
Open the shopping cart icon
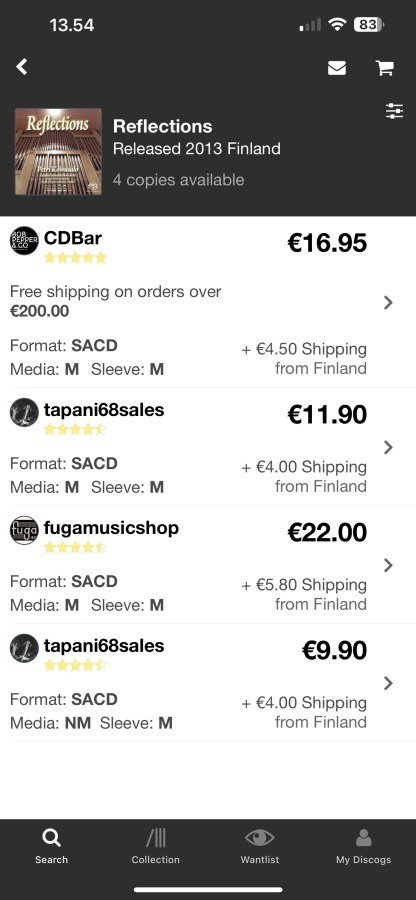(x=384, y=68)
